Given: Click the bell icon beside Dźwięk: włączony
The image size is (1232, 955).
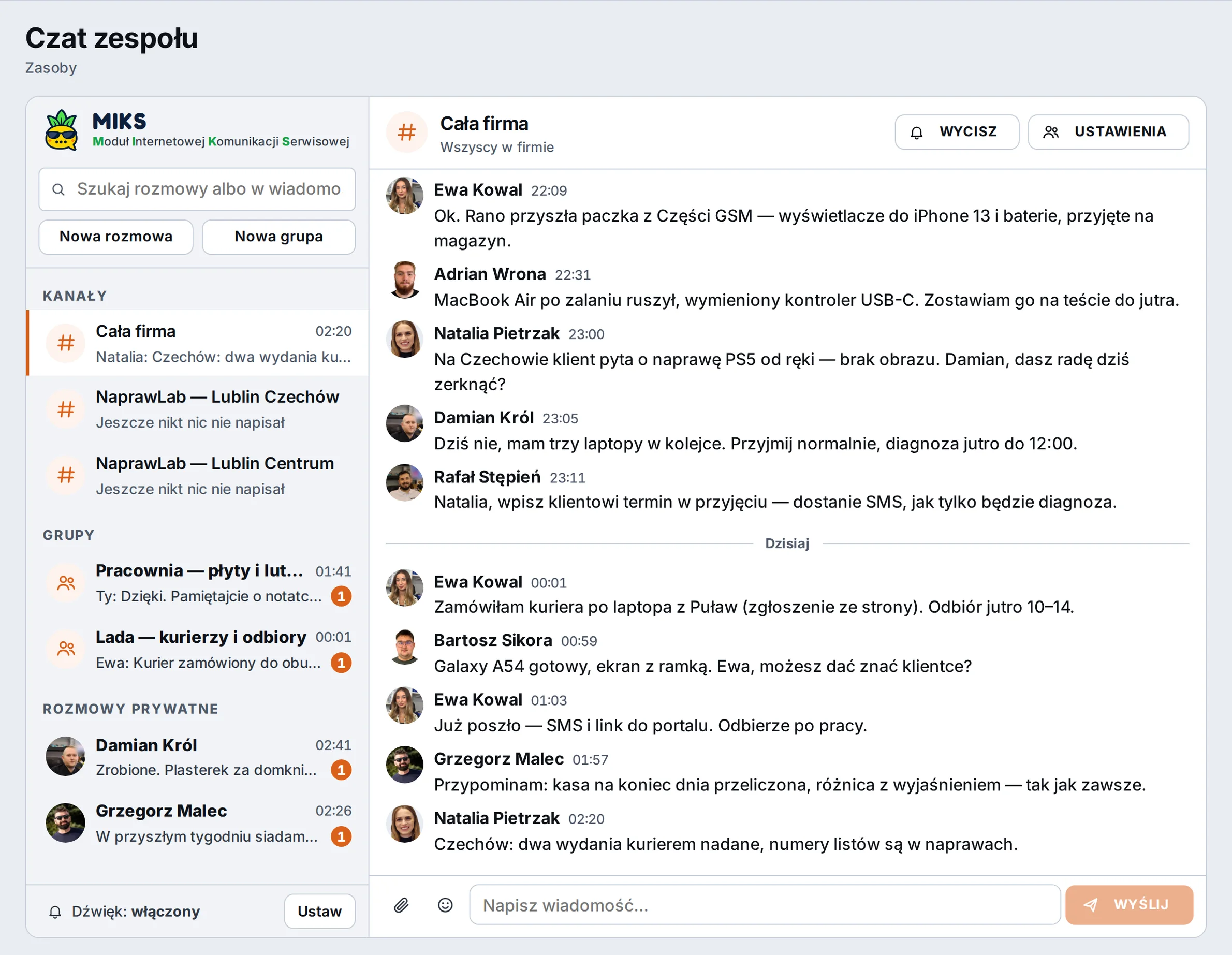Looking at the screenshot, I should (x=55, y=912).
